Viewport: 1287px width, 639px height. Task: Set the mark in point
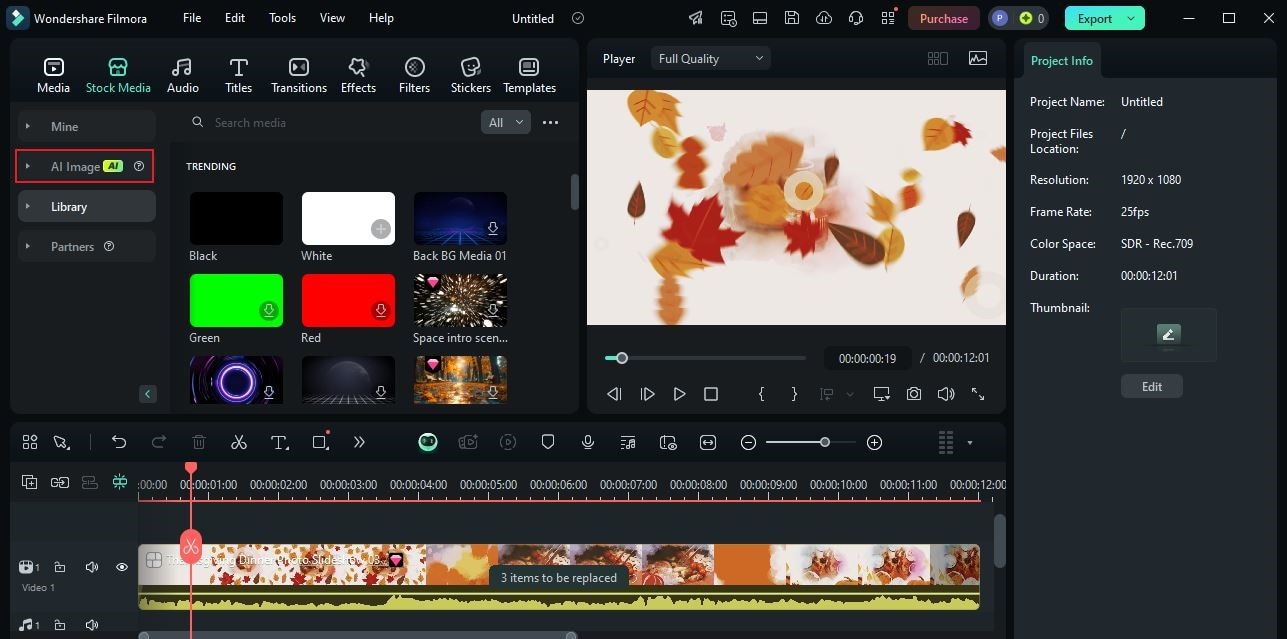tap(762, 394)
